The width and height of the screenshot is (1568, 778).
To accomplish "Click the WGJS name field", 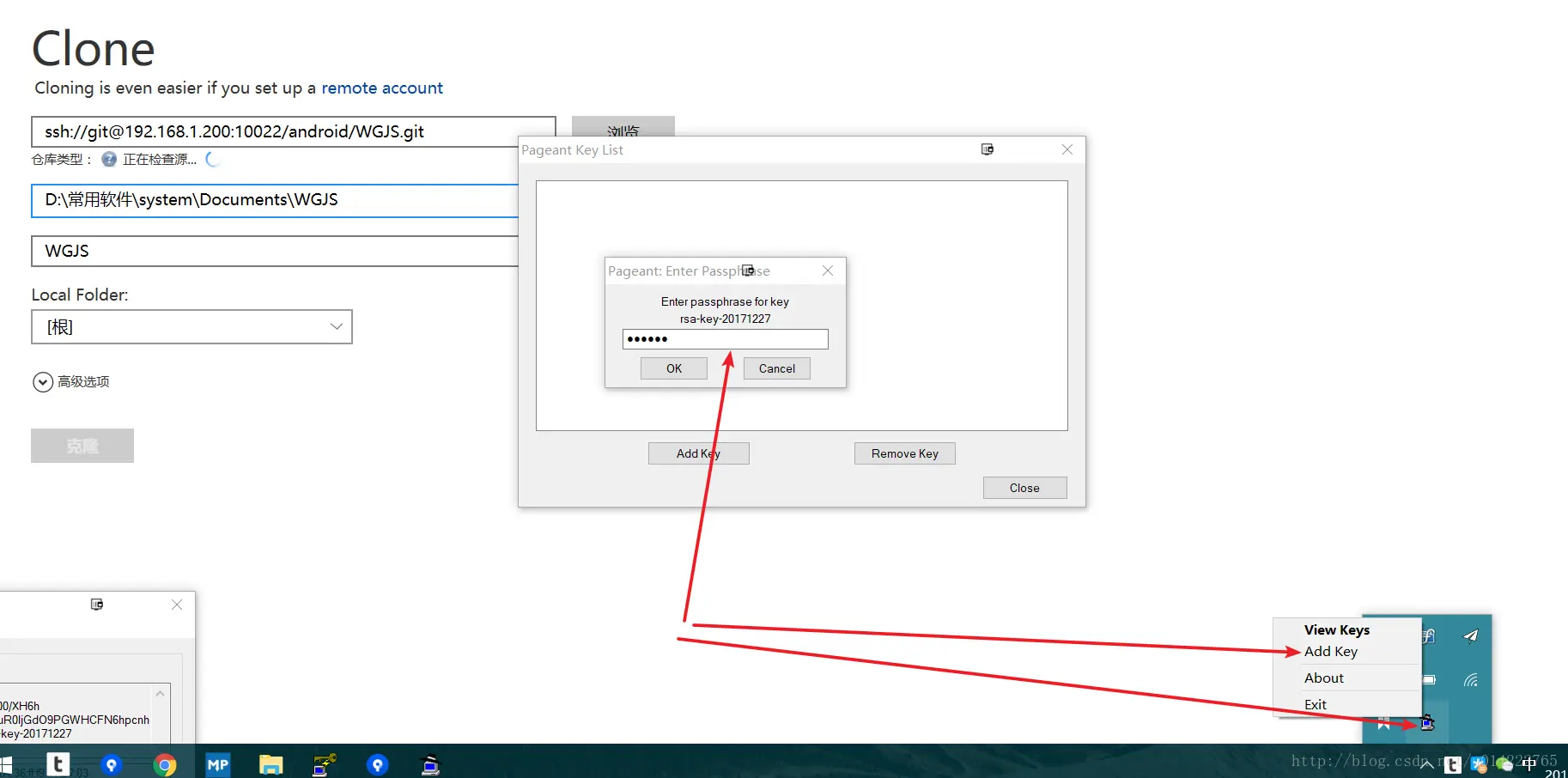I will 275,252.
